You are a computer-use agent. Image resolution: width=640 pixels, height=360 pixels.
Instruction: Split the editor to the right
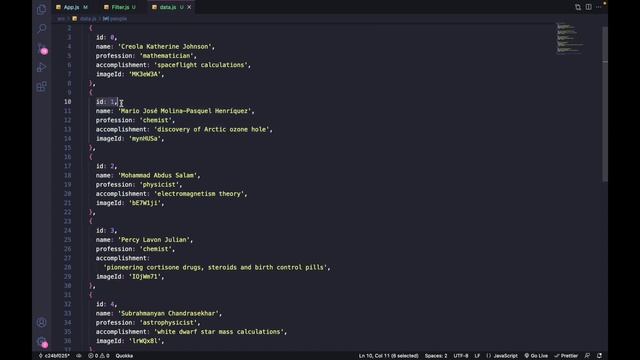(x=589, y=7)
